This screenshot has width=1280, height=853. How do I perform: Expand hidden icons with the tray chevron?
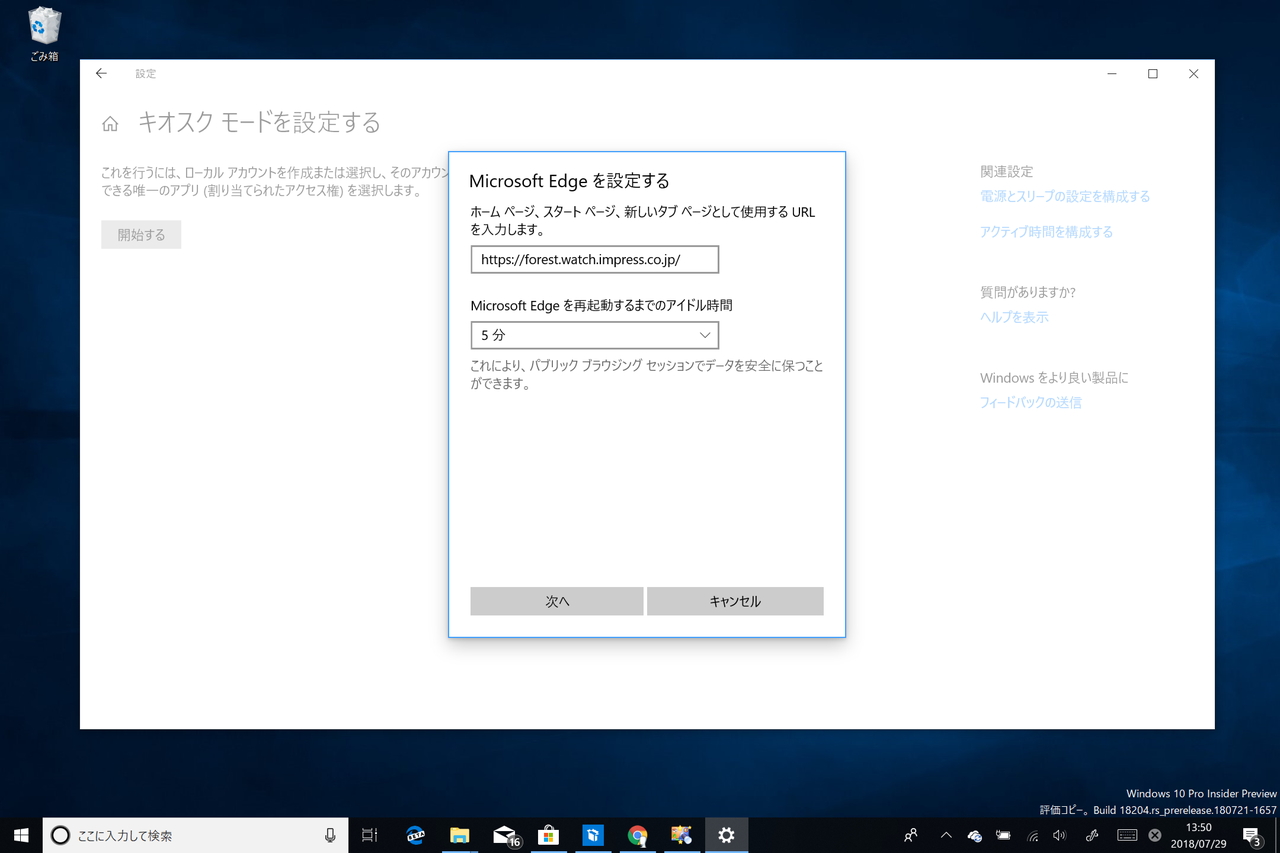[x=944, y=835]
